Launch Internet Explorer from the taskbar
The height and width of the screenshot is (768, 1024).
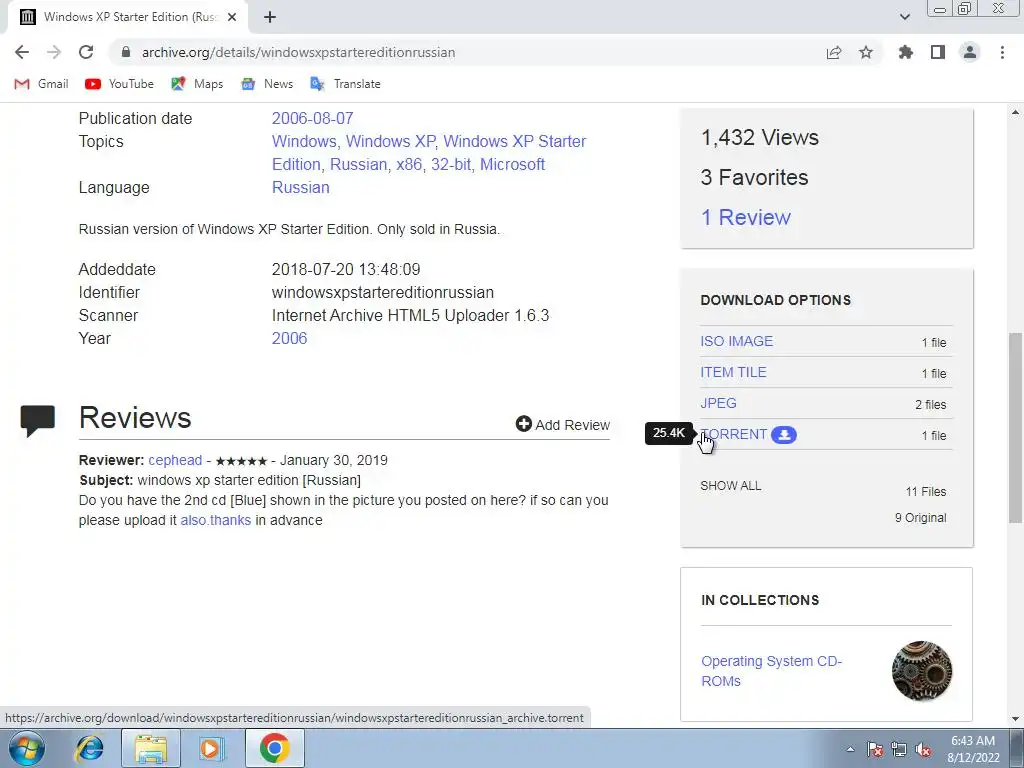pos(89,748)
